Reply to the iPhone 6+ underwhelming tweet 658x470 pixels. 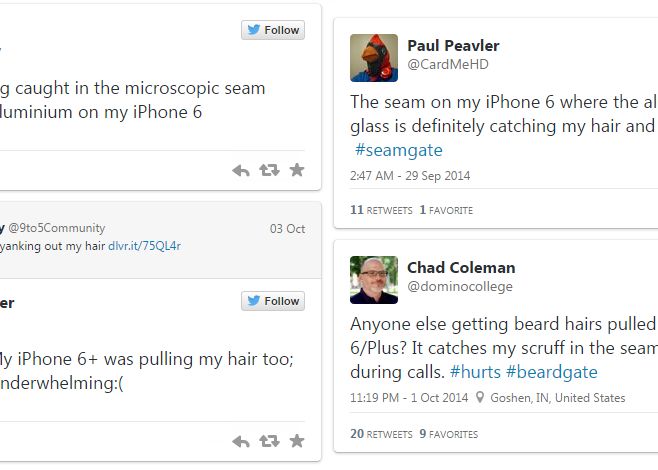(241, 441)
